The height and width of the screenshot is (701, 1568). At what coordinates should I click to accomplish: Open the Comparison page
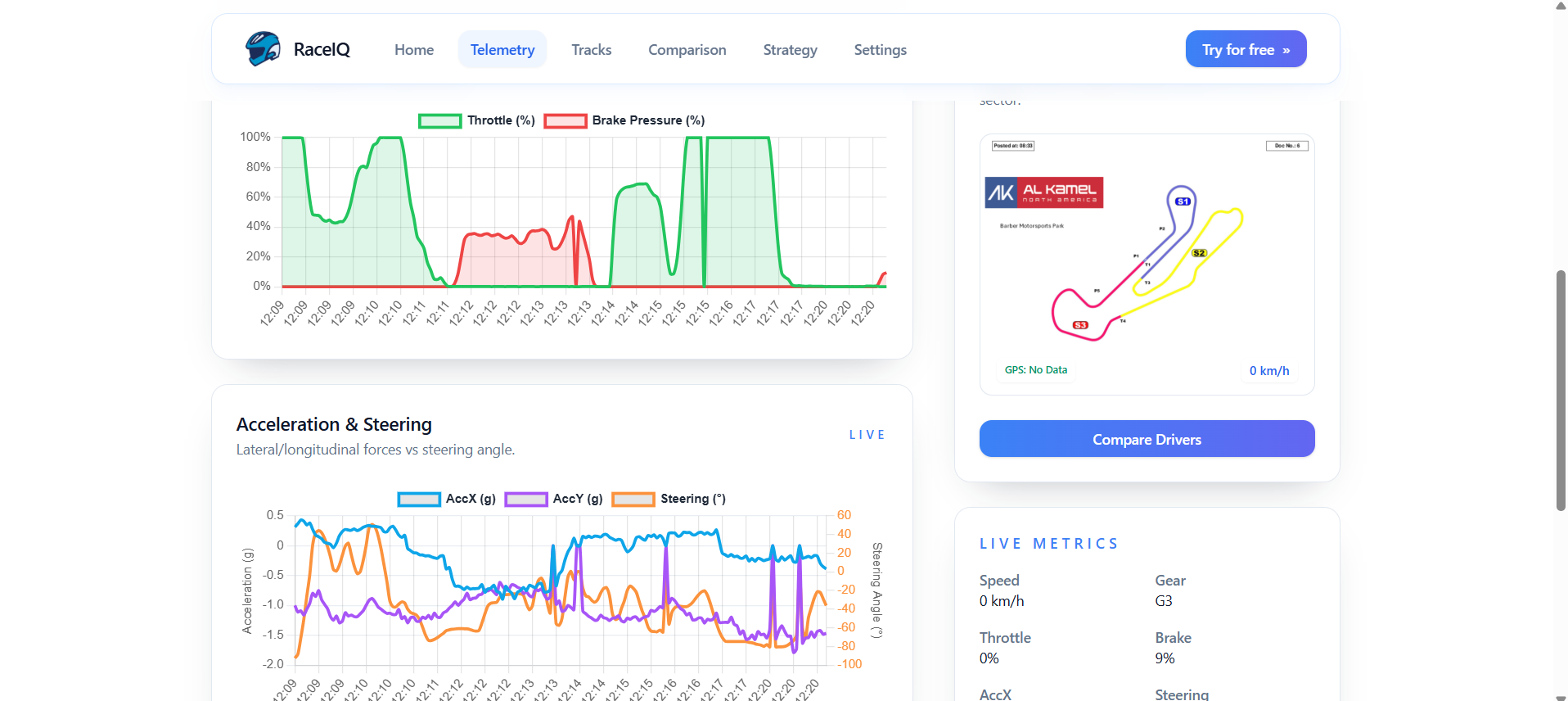687,50
